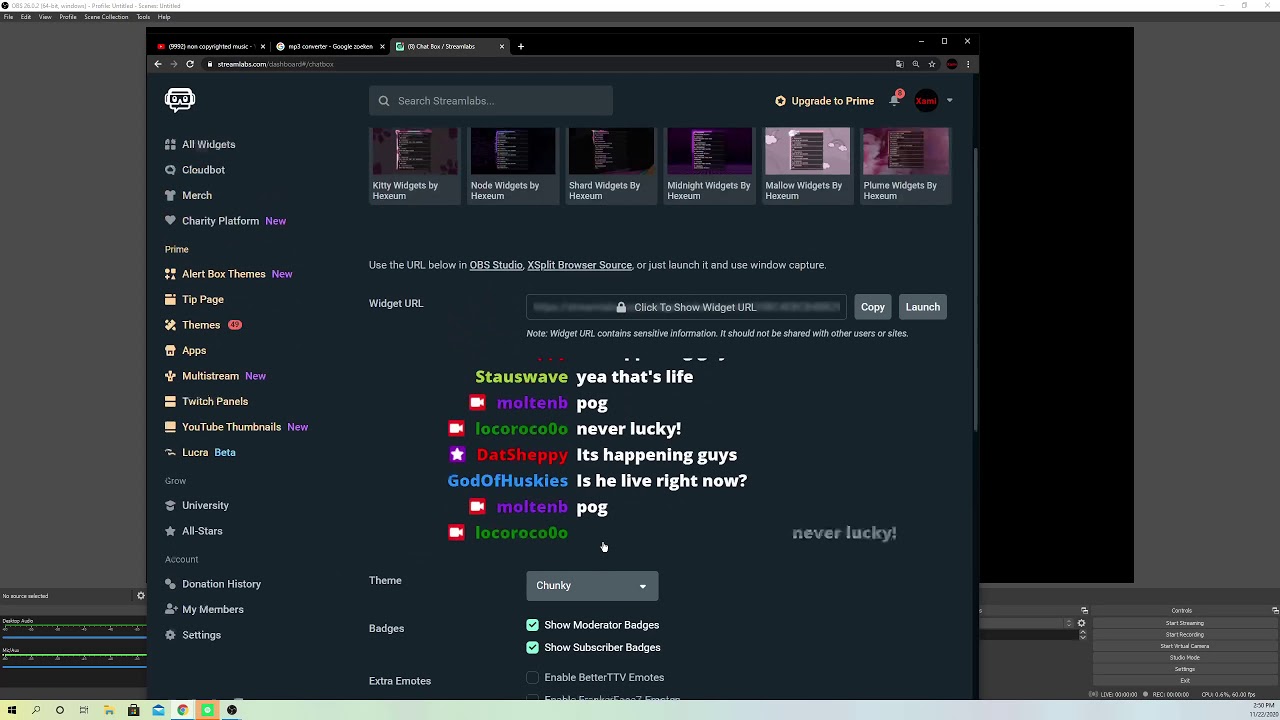The height and width of the screenshot is (720, 1280).
Task: Open the OBS Scene Collection menu
Action: (106, 17)
